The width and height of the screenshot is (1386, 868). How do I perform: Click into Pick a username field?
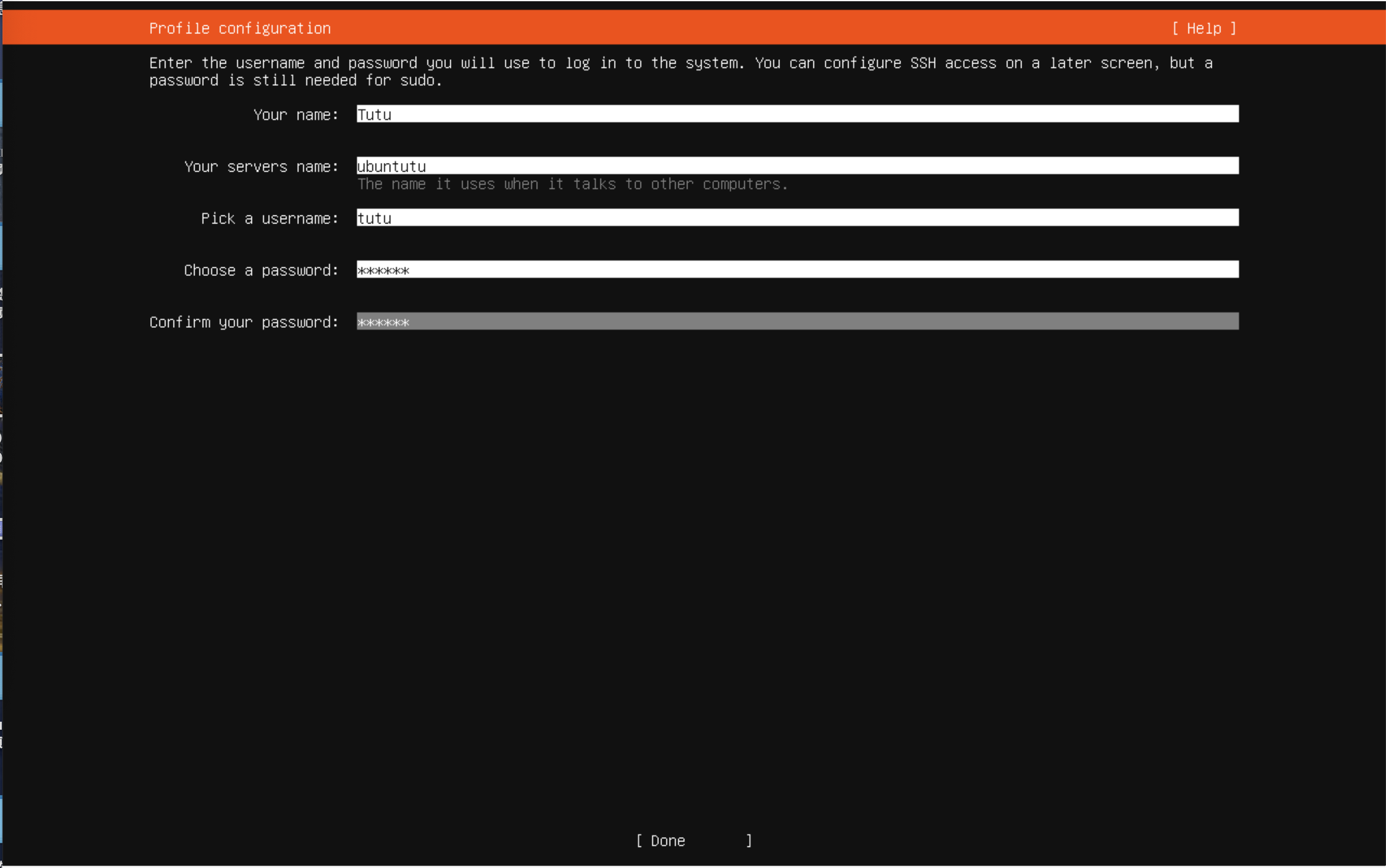pyautogui.click(x=797, y=218)
